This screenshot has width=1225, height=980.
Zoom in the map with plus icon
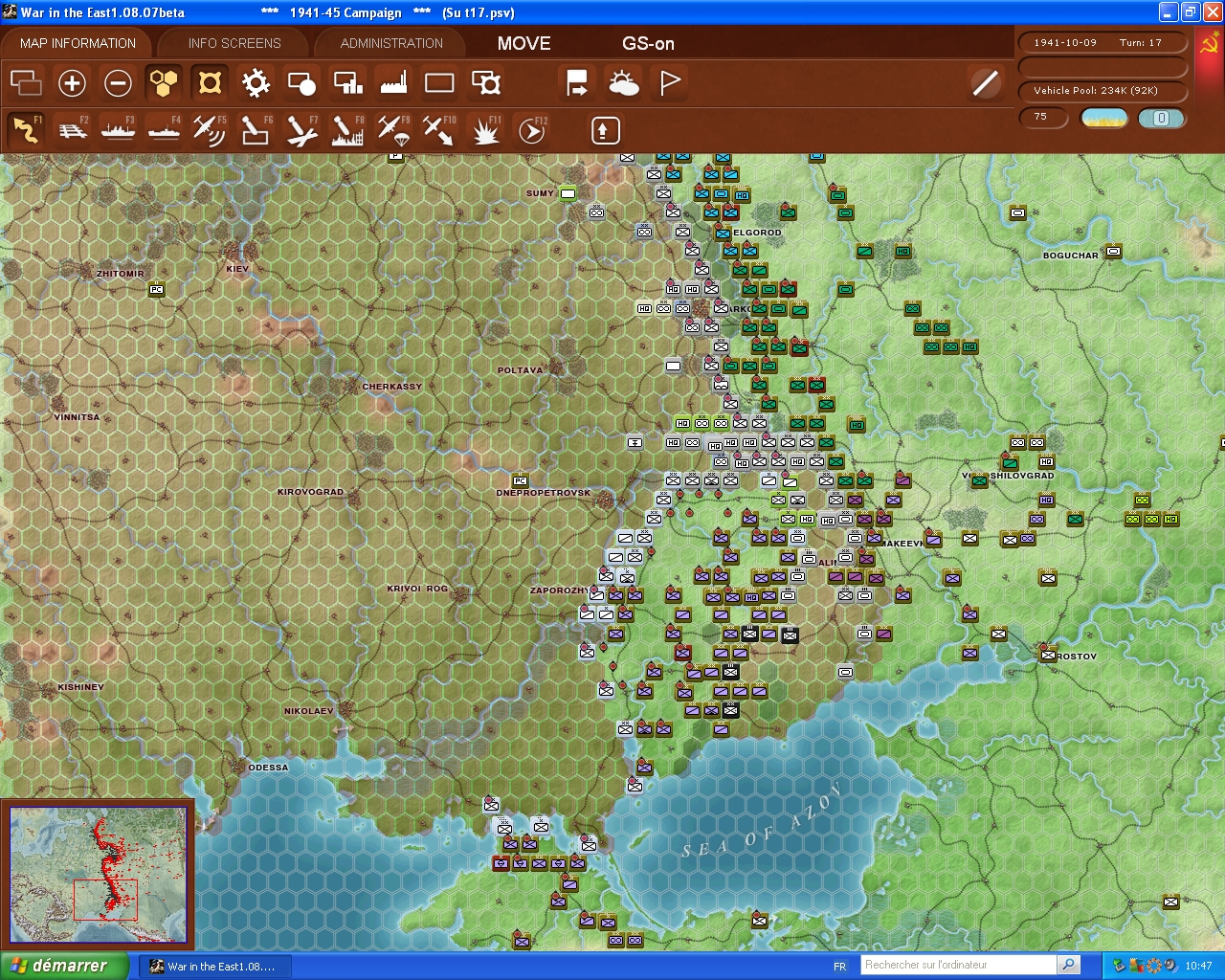click(x=72, y=83)
